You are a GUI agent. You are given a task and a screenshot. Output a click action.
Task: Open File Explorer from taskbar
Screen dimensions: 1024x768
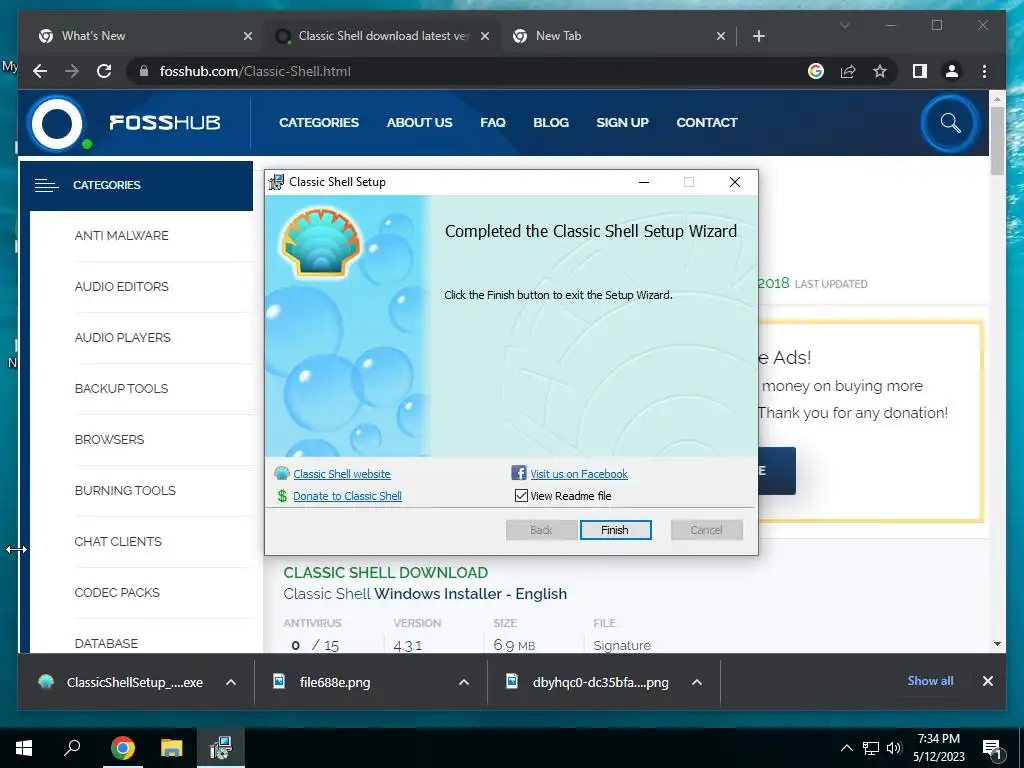click(172, 748)
